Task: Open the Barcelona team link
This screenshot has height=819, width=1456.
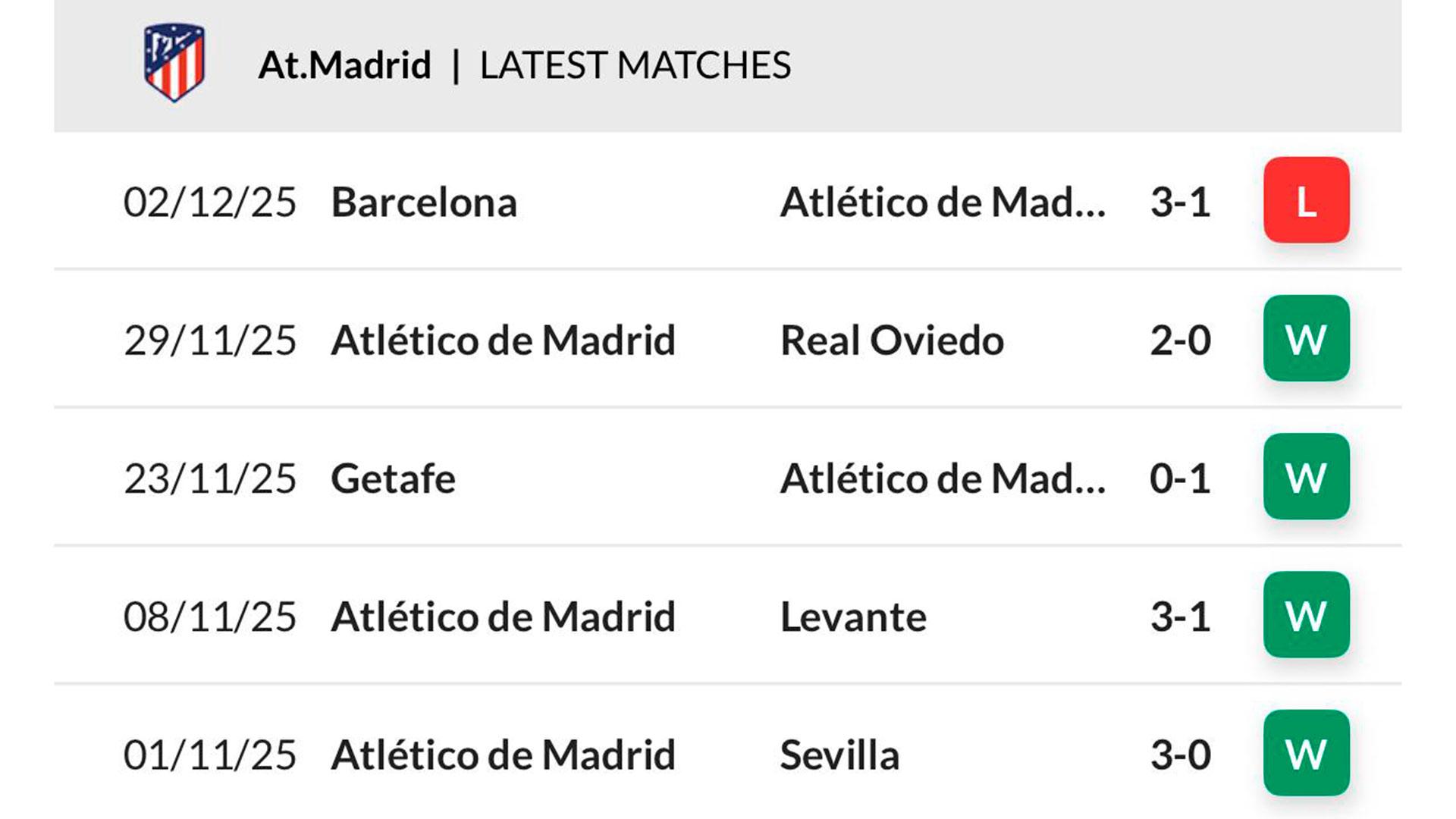Action: click(424, 202)
